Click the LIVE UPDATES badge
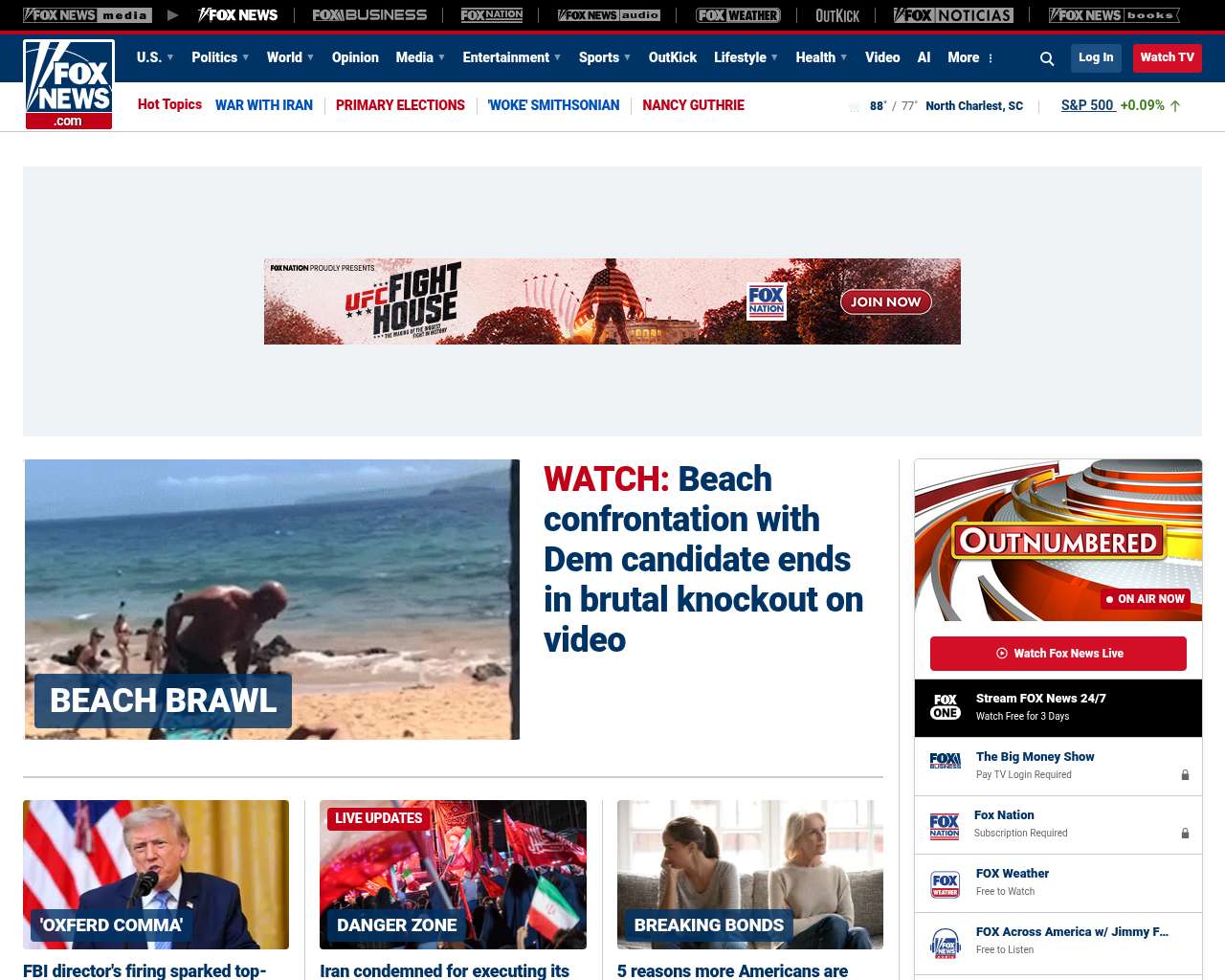 coord(378,818)
